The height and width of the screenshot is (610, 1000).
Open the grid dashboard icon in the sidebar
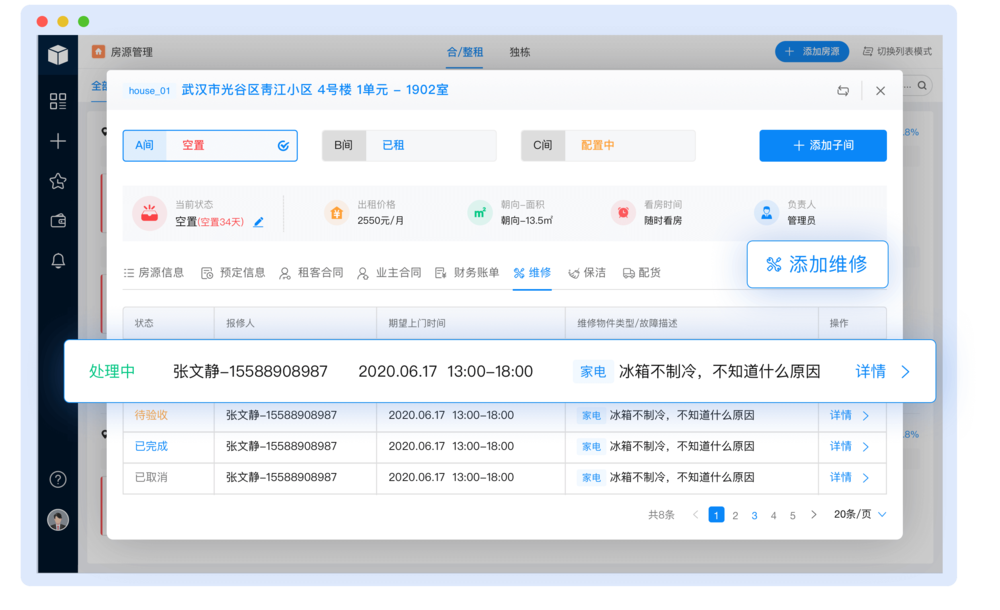58,101
